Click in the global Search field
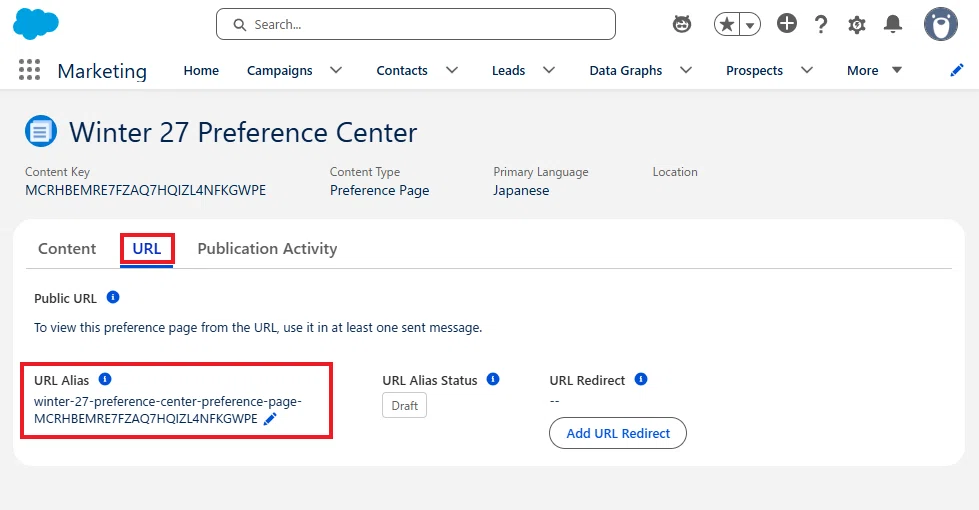This screenshot has width=979, height=510. click(x=416, y=24)
